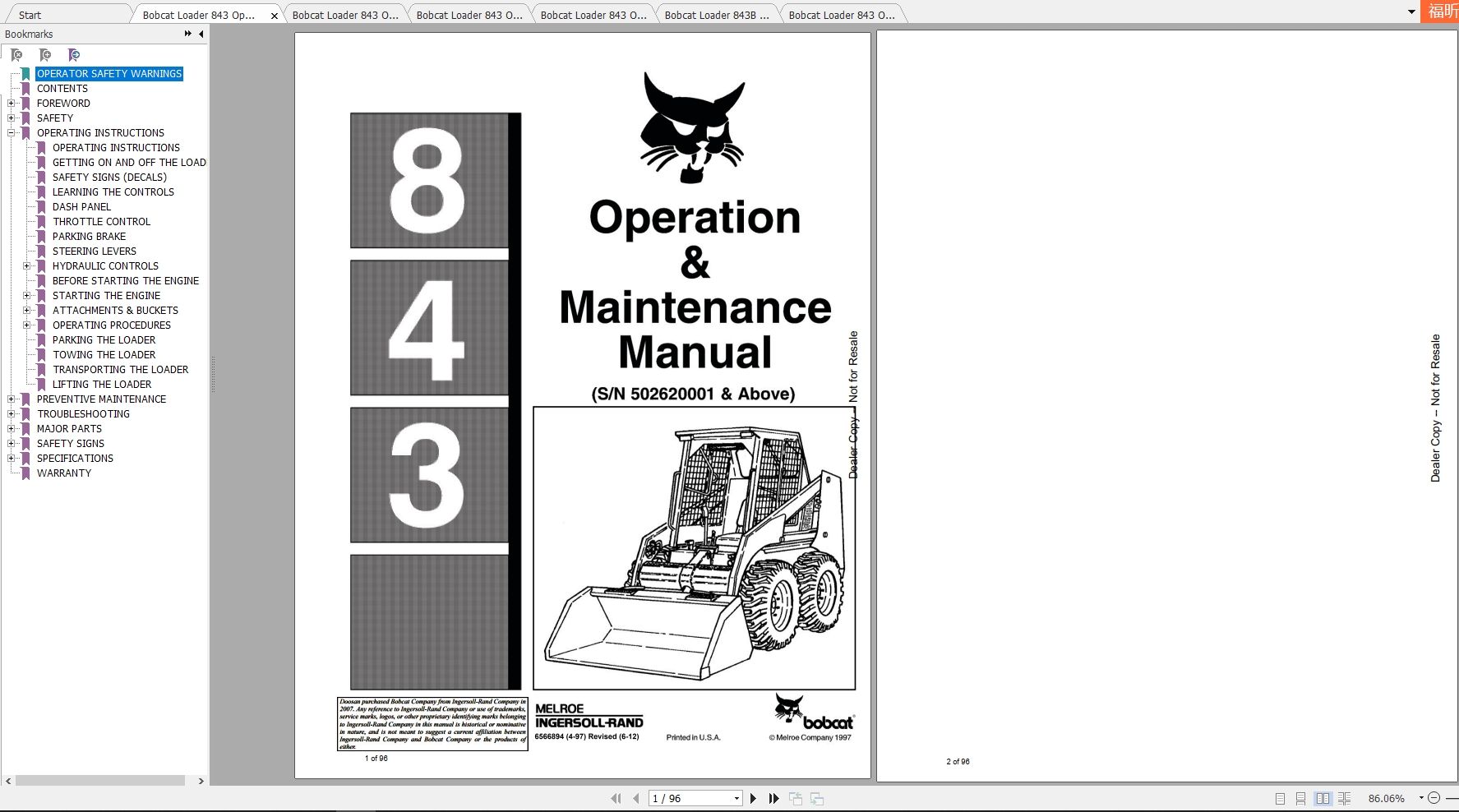Switch to the Bobcat Loader 843B tab

click(715, 14)
